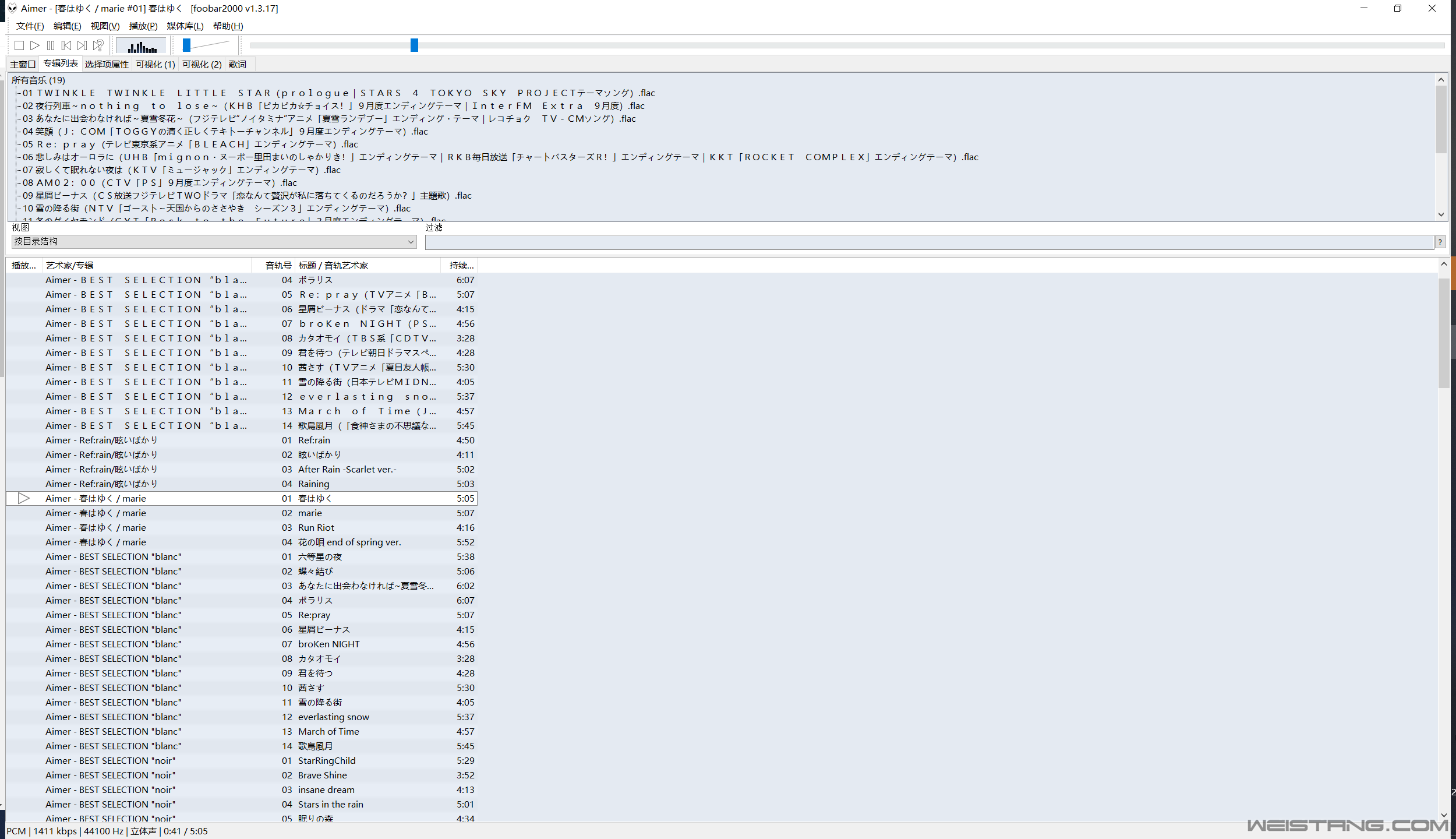1456x839 pixels.
Task: Pause playback with the pause icon
Action: pyautogui.click(x=51, y=45)
